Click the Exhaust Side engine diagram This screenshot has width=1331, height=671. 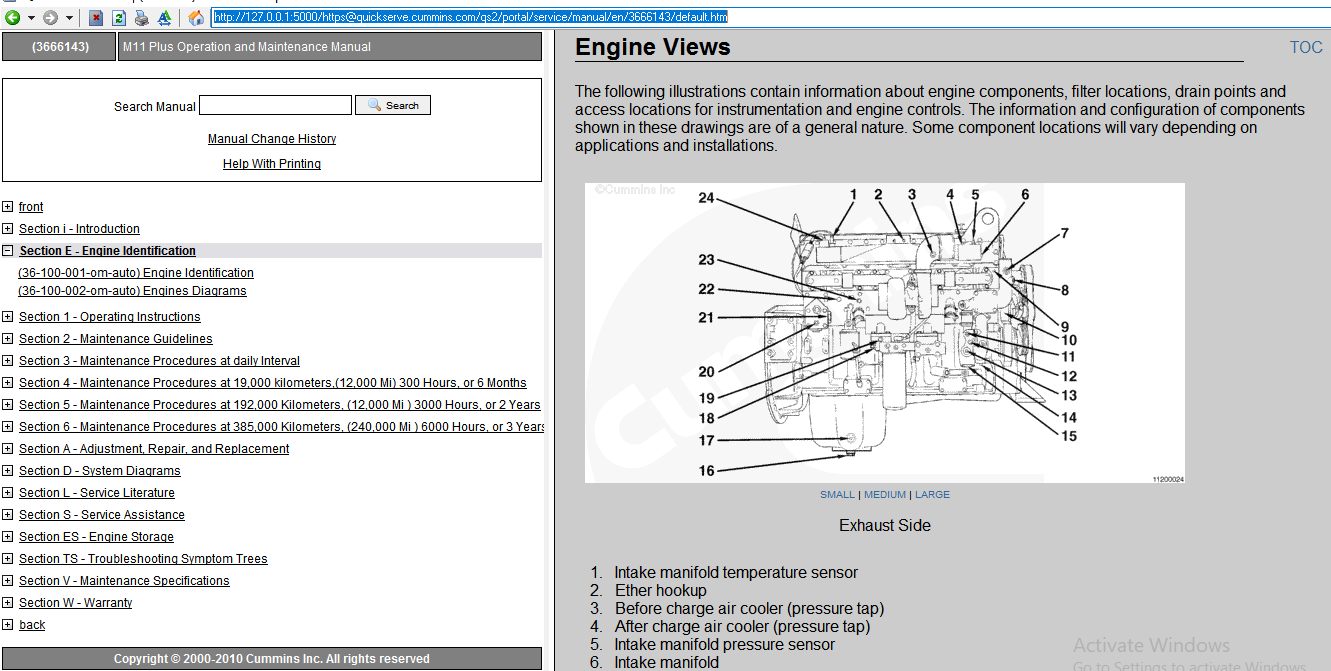(x=885, y=333)
